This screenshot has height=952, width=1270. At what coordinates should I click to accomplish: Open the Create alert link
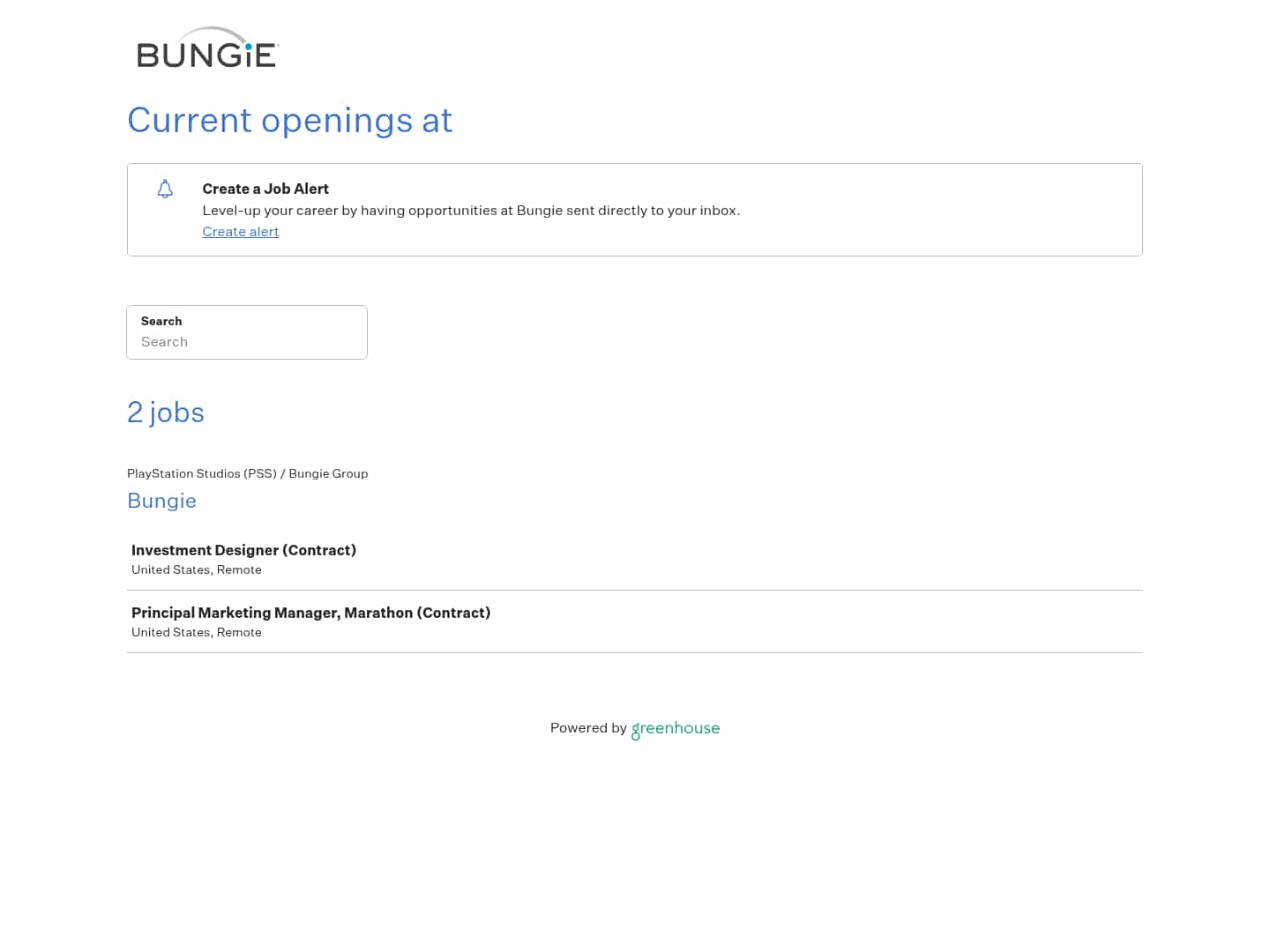click(x=241, y=232)
